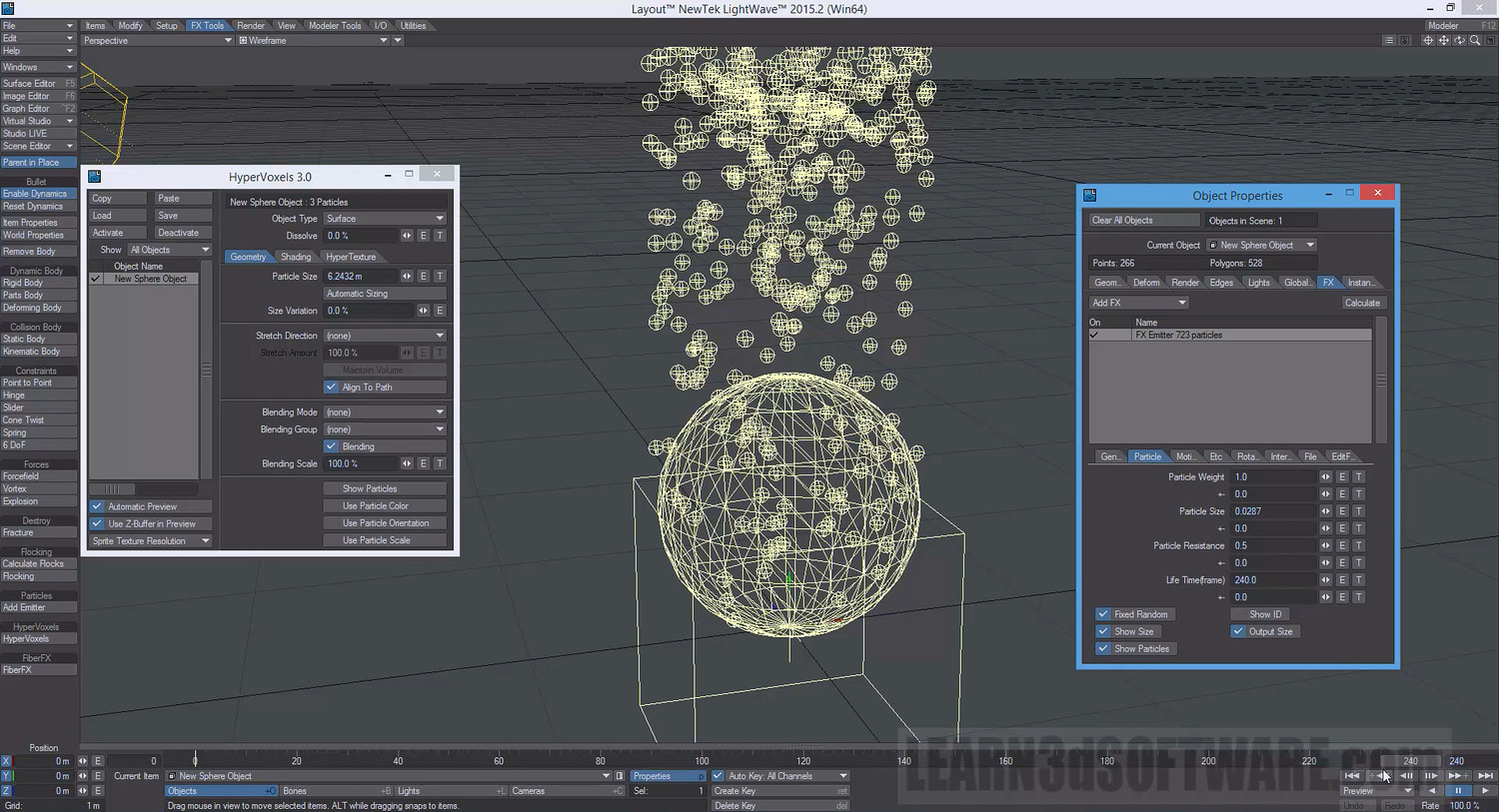Pause playback with the pause button
This screenshot has height=812, width=1499.
point(1458,790)
